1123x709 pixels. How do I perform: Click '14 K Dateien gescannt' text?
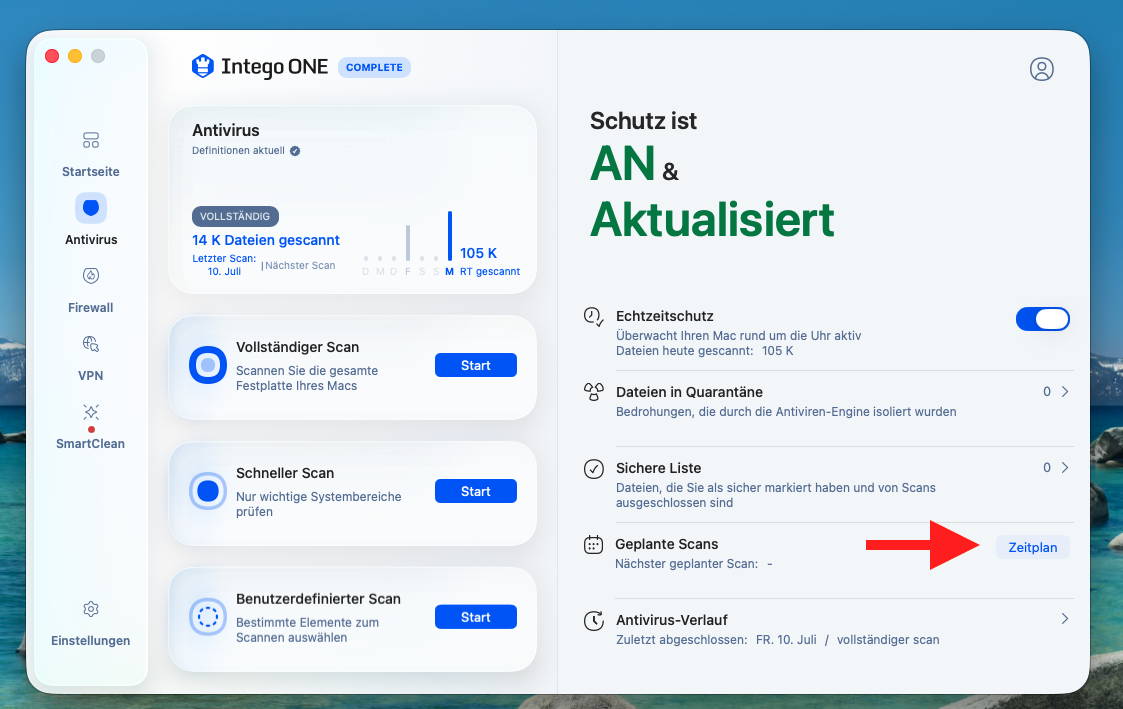(266, 241)
